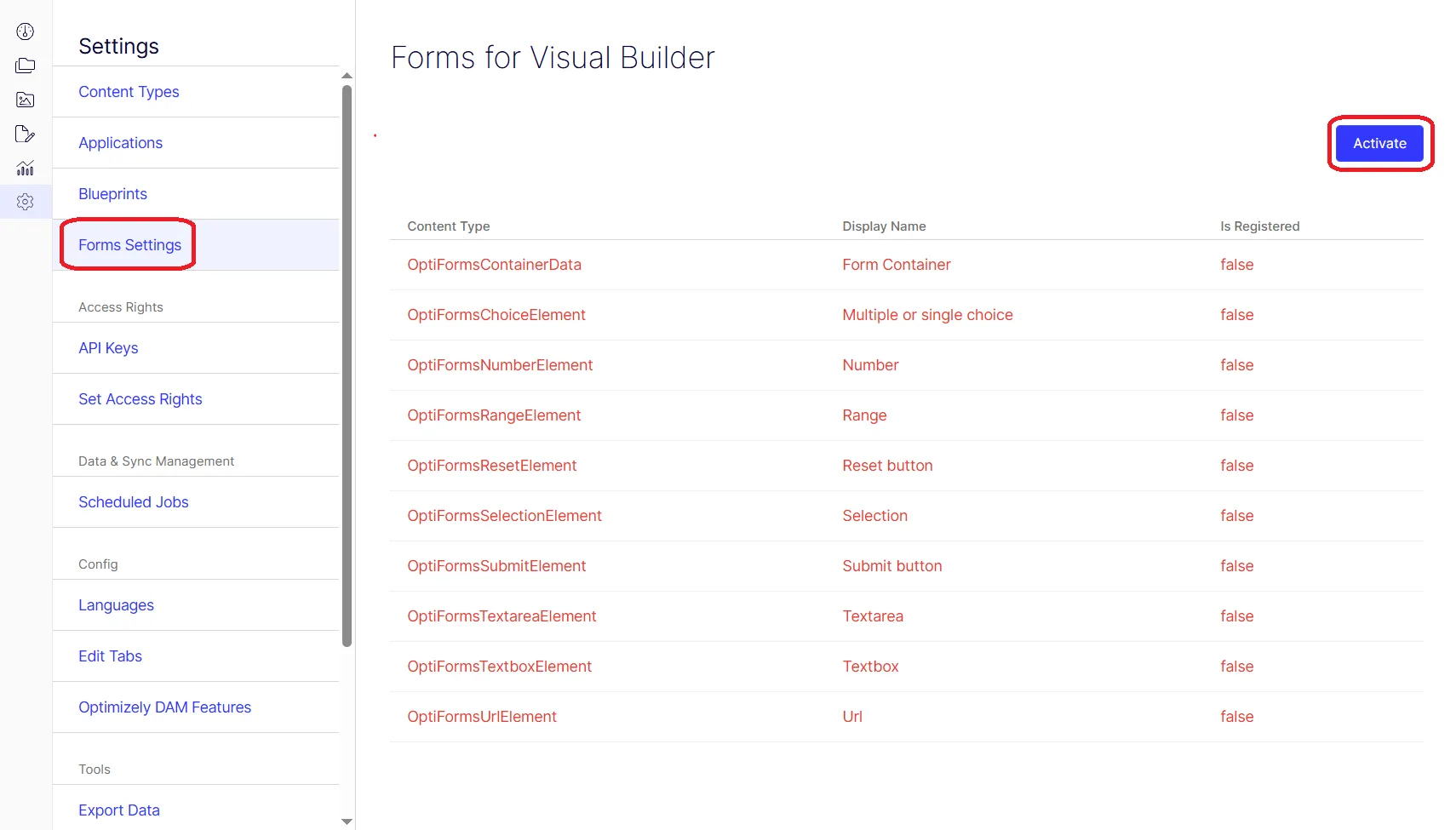Click the folders icon in left rail
Image resolution: width=1456 pixels, height=830 pixels.
click(26, 66)
